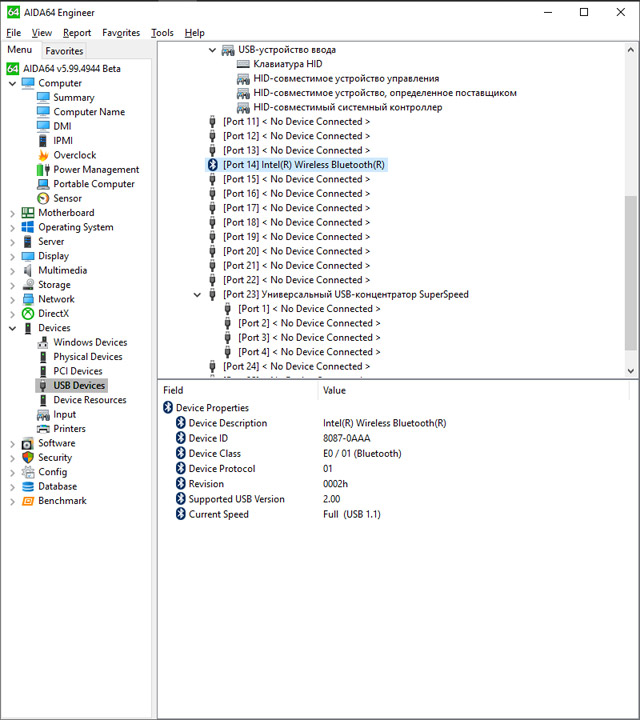Image resolution: width=640 pixels, height=720 pixels.
Task: Click the Bluetooth icon beside Device ID
Action: click(x=180, y=438)
